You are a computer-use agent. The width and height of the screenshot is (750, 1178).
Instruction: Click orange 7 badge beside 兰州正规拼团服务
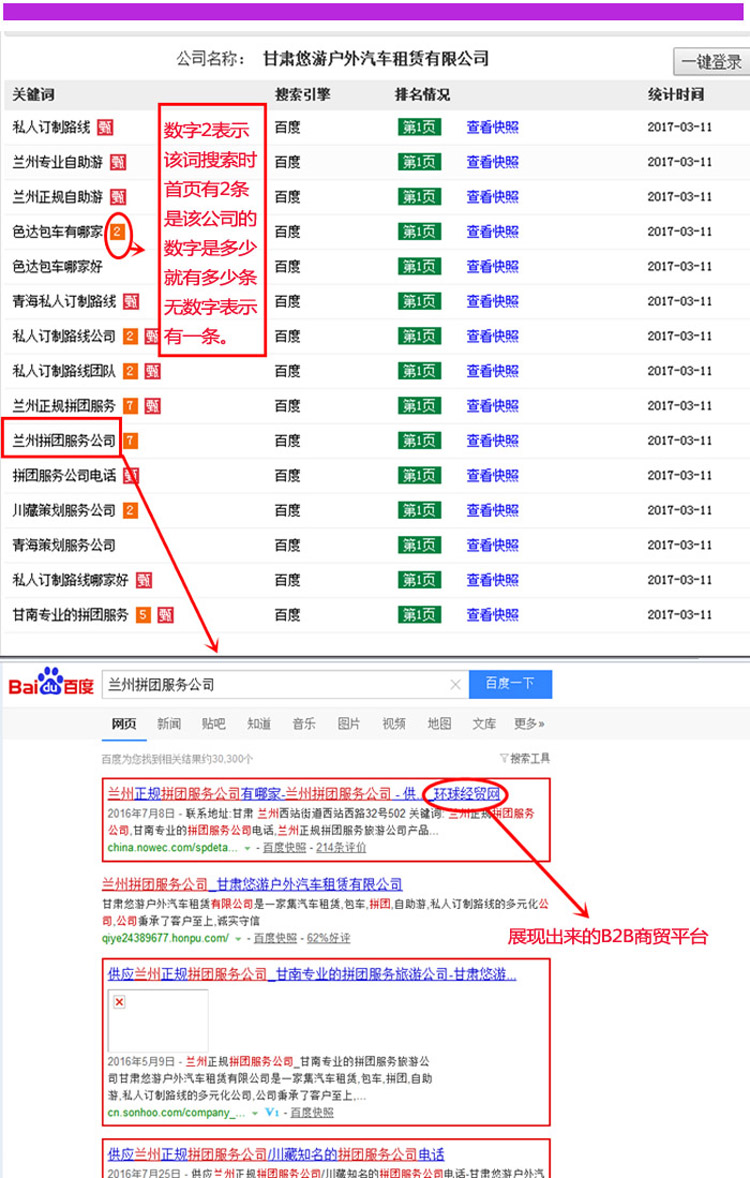[x=130, y=406]
